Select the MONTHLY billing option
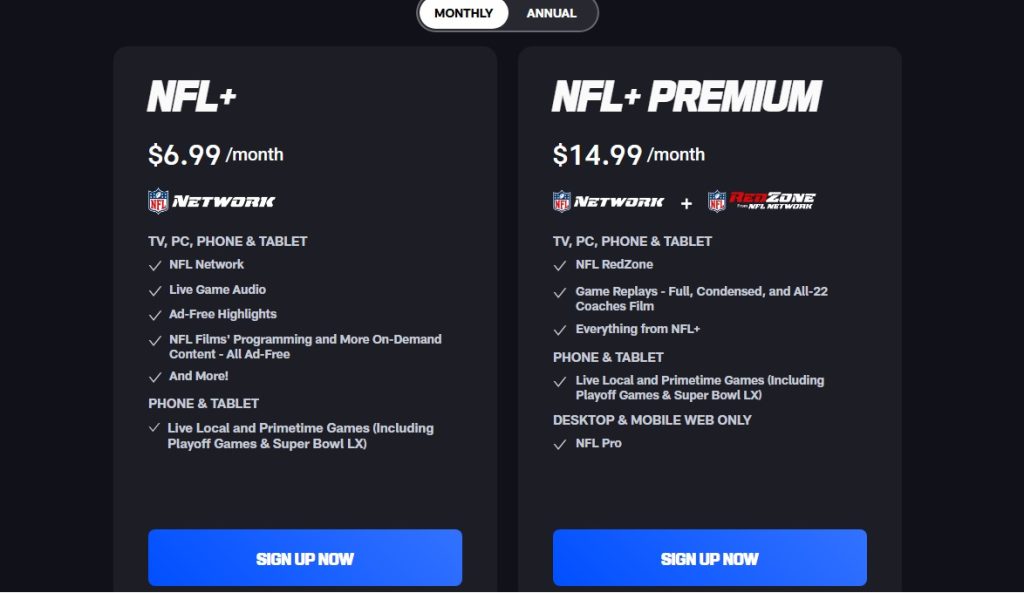The height and width of the screenshot is (593, 1024). click(462, 14)
